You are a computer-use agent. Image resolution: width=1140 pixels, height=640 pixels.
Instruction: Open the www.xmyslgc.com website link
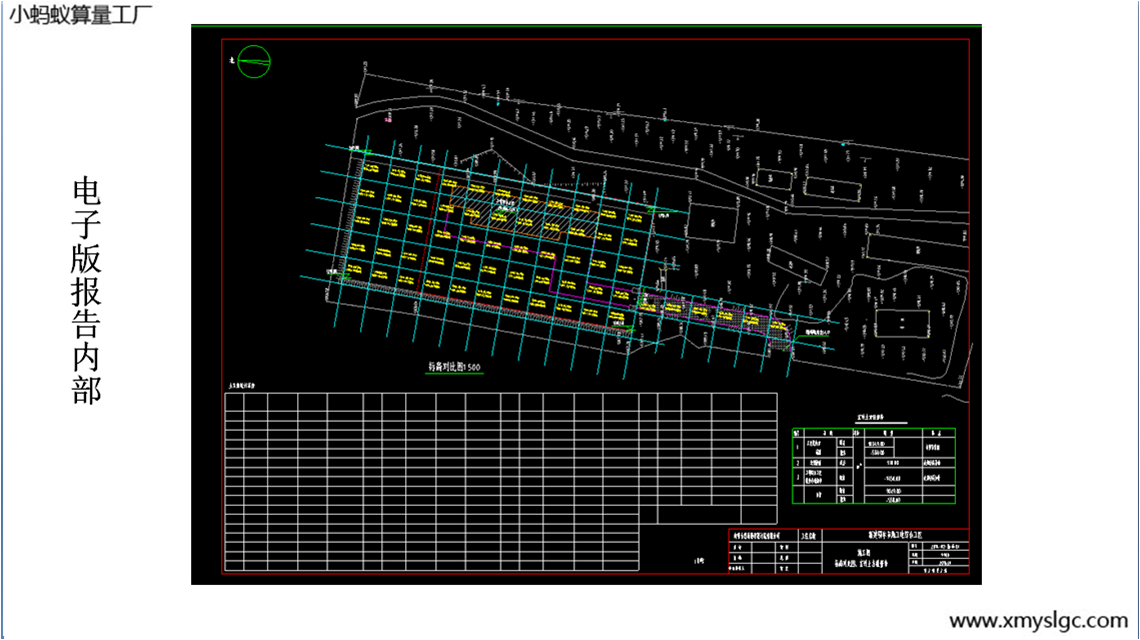[1038, 620]
